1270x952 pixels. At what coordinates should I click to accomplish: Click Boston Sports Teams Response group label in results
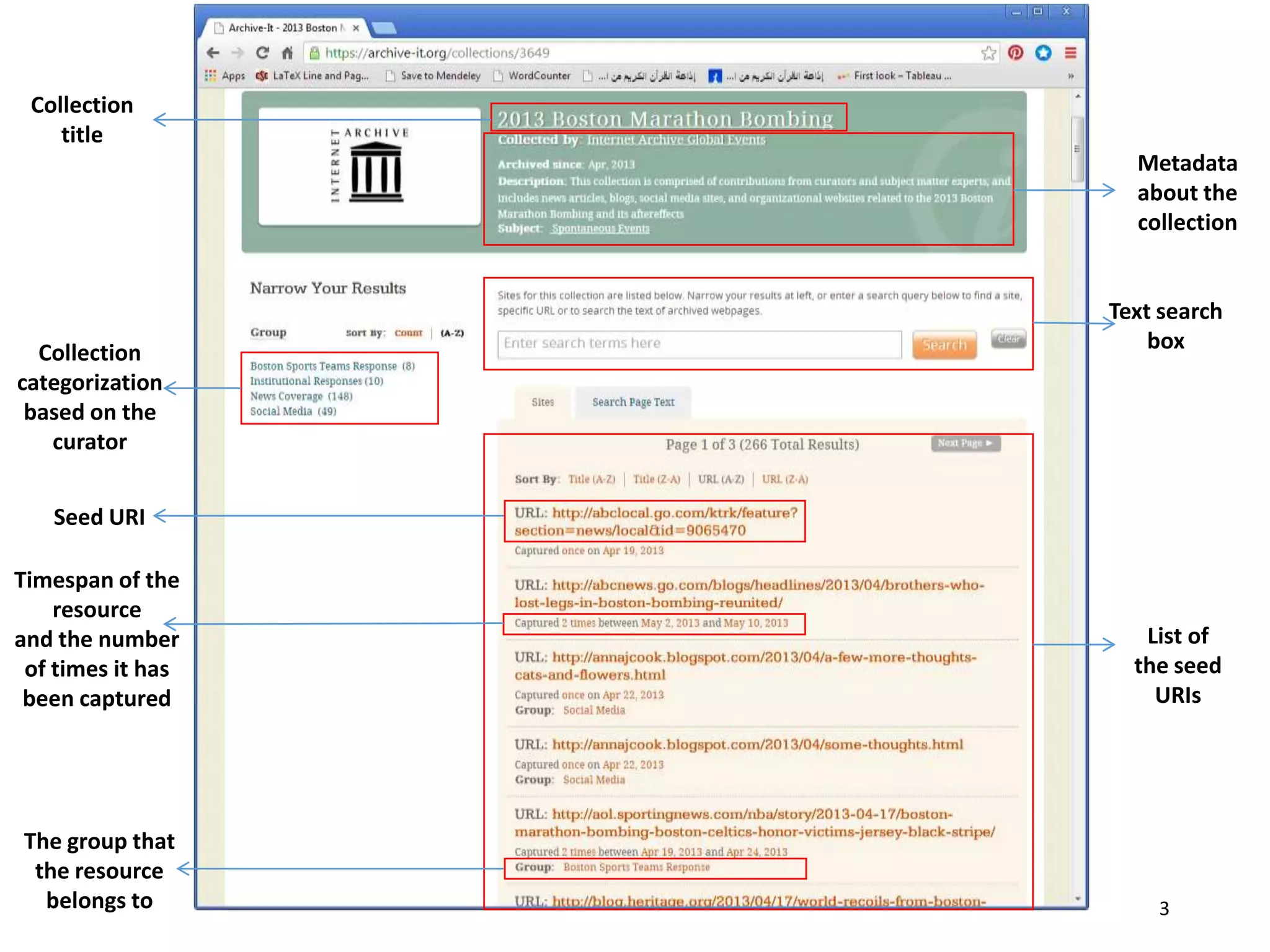(x=637, y=867)
